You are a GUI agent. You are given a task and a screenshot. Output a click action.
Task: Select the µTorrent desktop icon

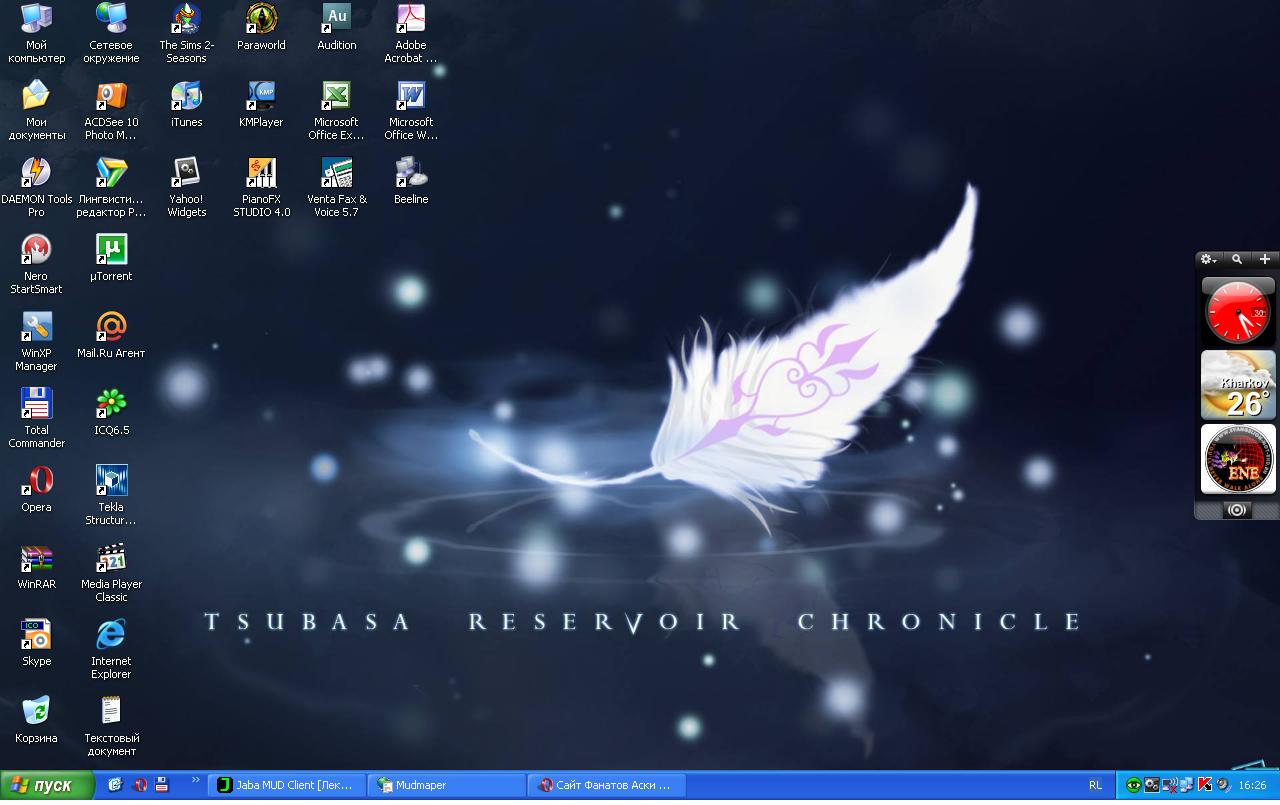pos(111,258)
